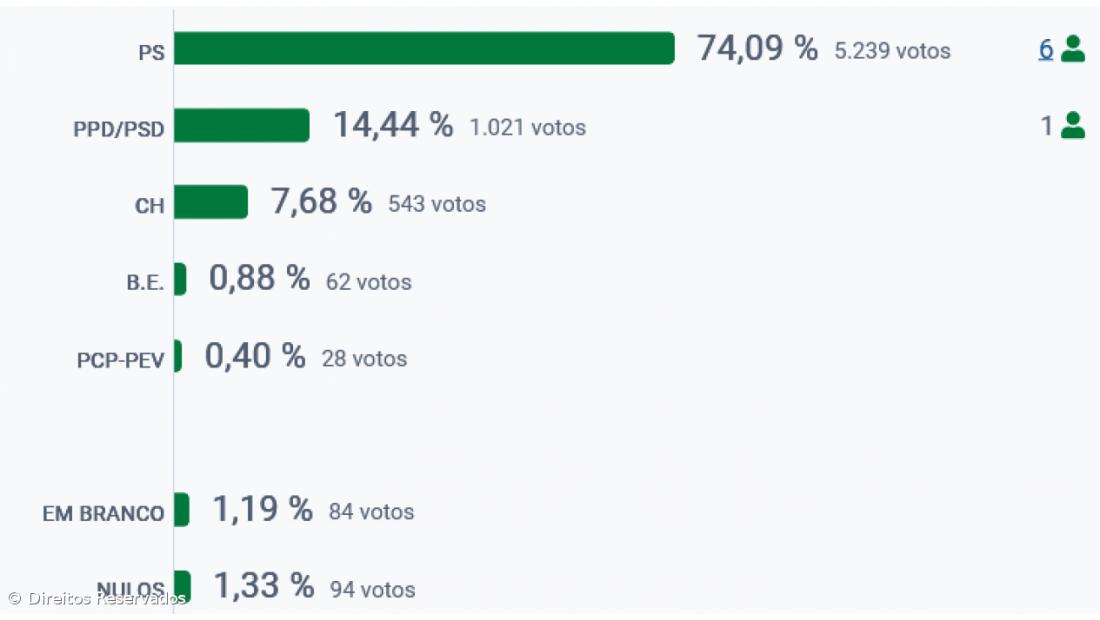Click the PS party label
This screenshot has width=1100, height=620.
coord(151,53)
